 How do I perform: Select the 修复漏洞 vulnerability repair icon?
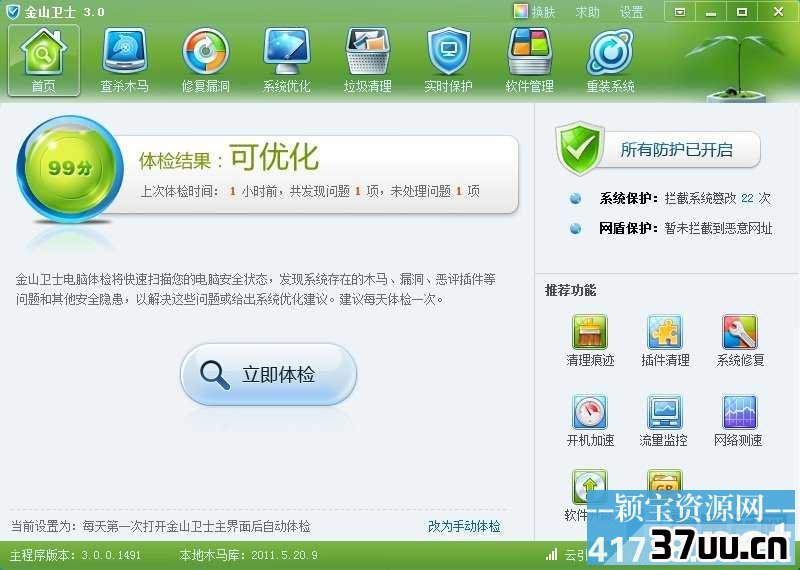coord(206,52)
